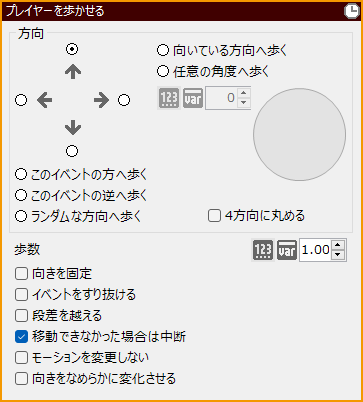Click the 歩数 1.00 input field
Image resolution: width=363 pixels, height=402 pixels.
[x=315, y=250]
